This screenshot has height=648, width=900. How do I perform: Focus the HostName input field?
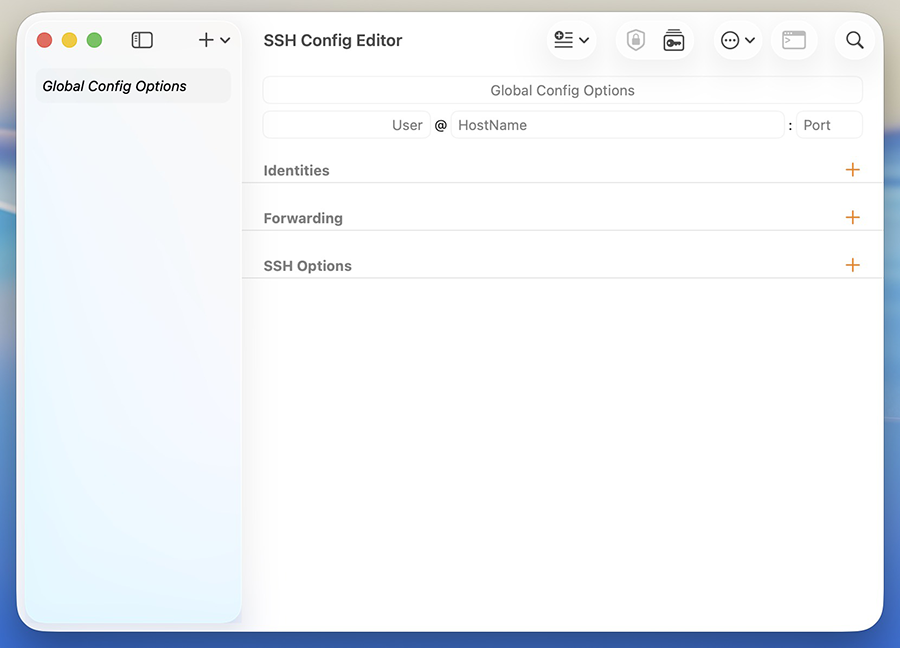617,125
